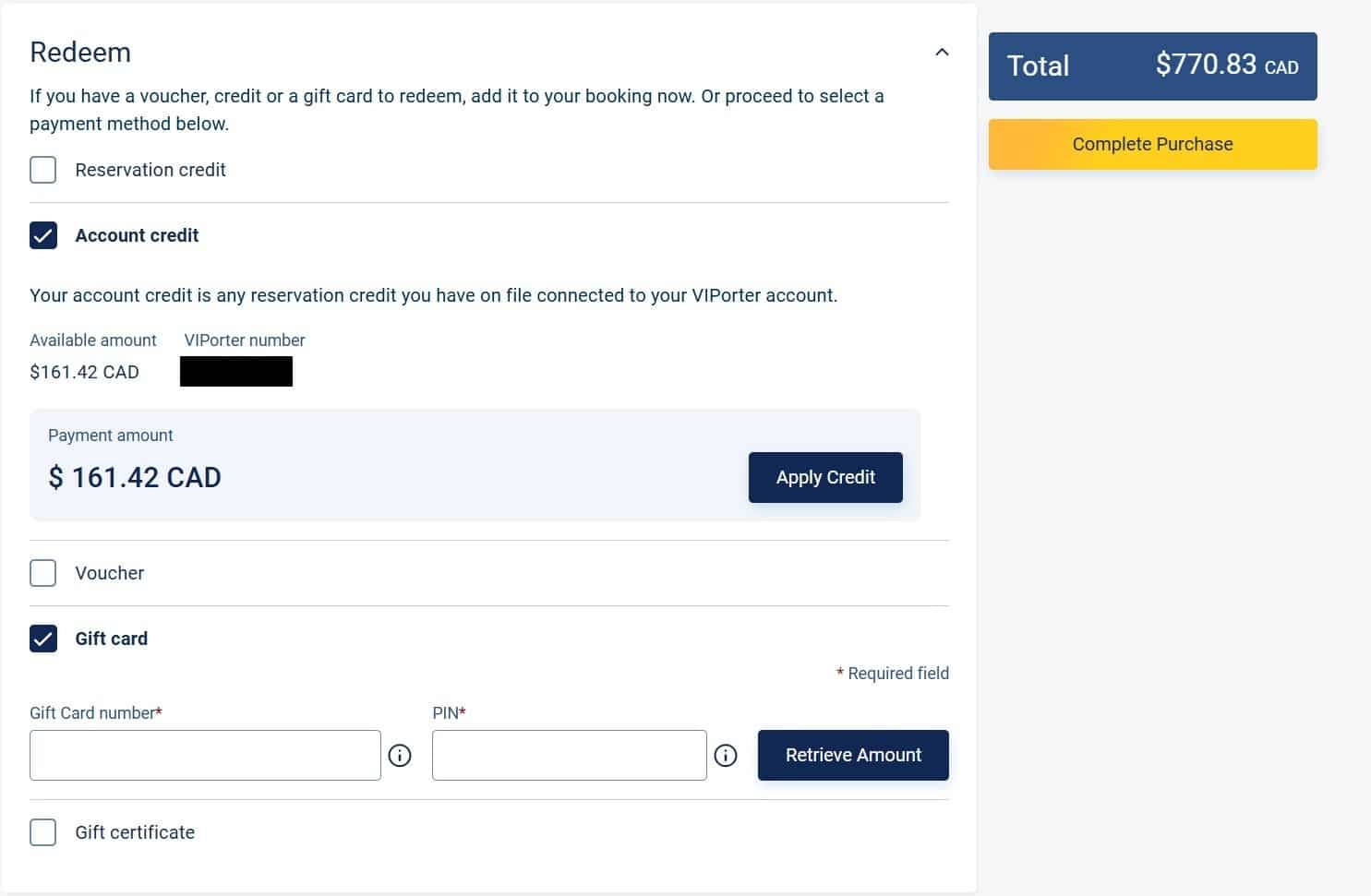Screen dimensions: 1371x896
Task: Click the Required field notice
Action: tap(893, 673)
